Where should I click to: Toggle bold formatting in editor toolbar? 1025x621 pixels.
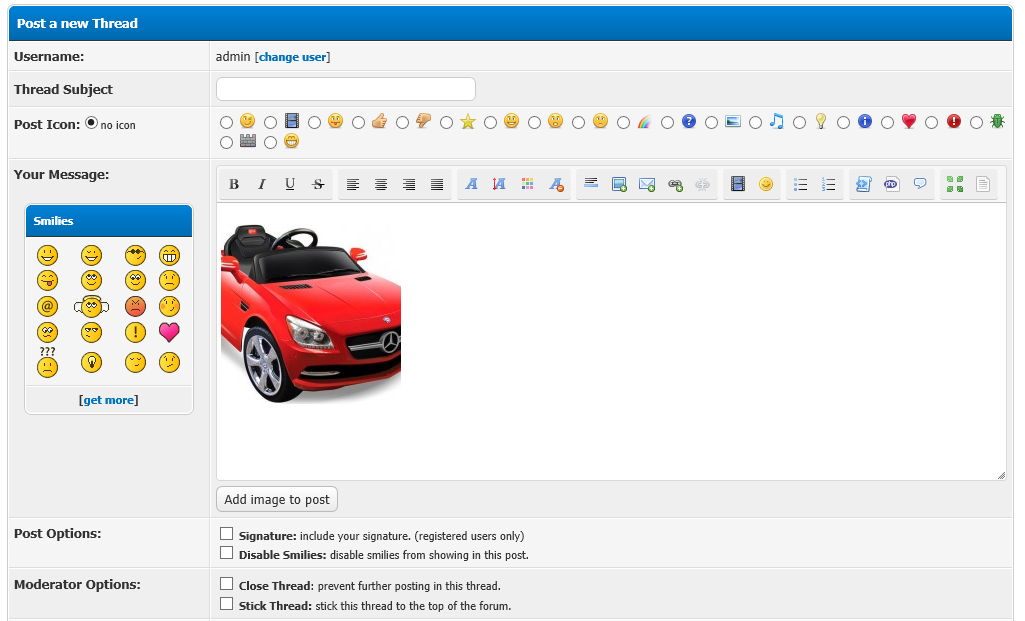[x=234, y=184]
